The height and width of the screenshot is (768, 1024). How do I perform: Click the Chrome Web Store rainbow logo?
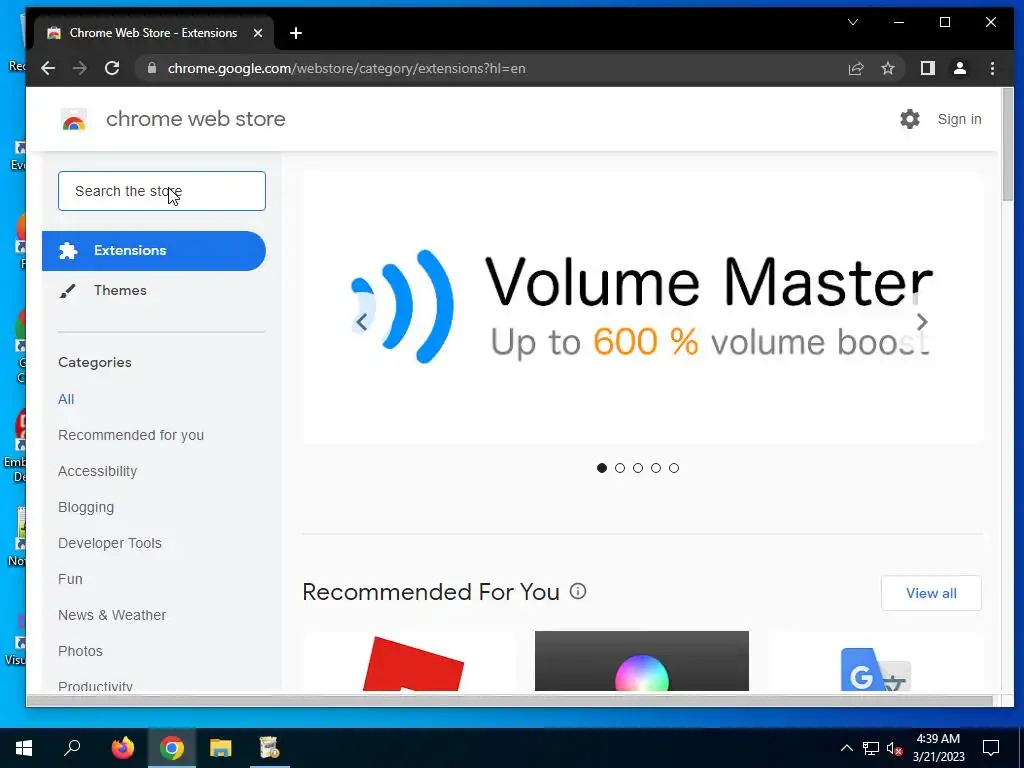[x=74, y=120]
